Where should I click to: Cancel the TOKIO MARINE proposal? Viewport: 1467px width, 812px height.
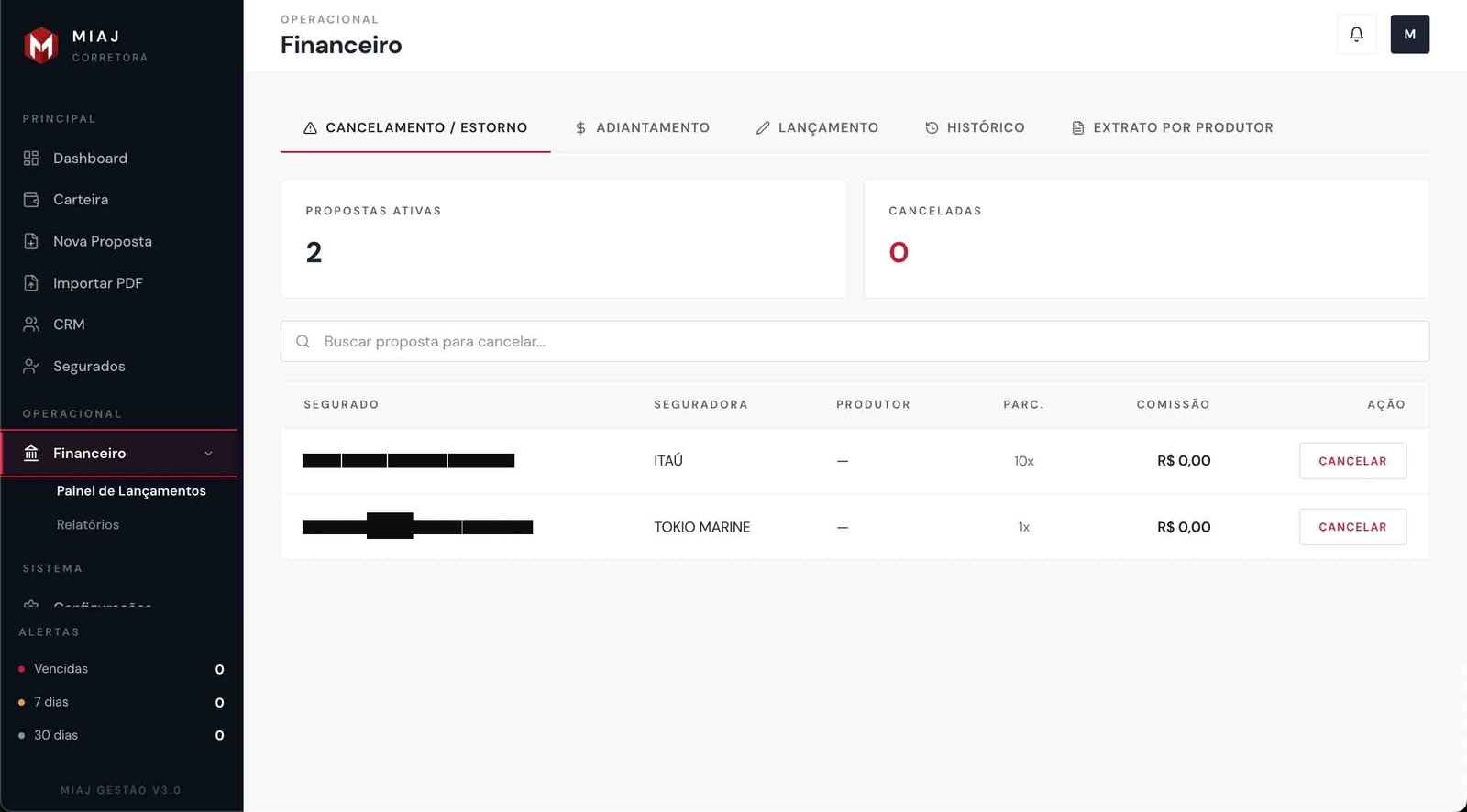[1352, 527]
